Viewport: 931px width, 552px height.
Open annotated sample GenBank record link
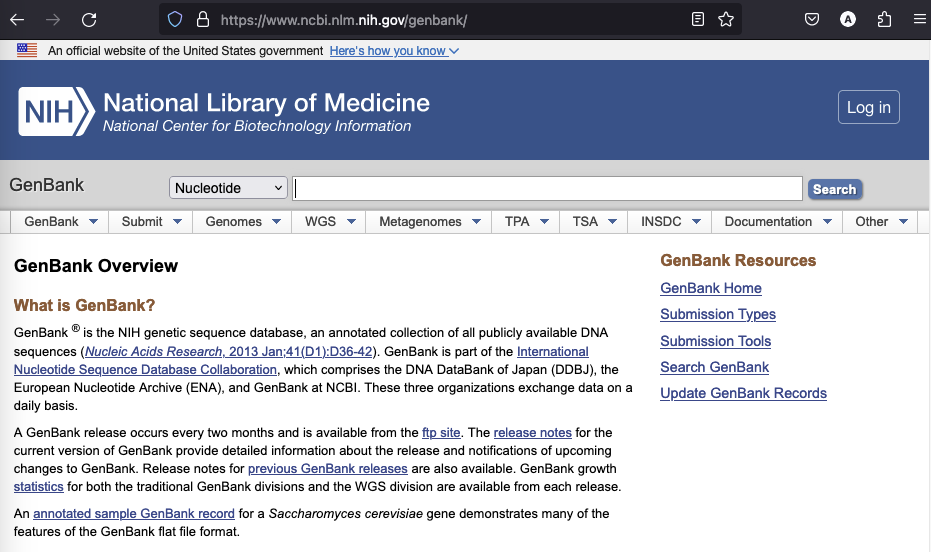click(x=134, y=514)
